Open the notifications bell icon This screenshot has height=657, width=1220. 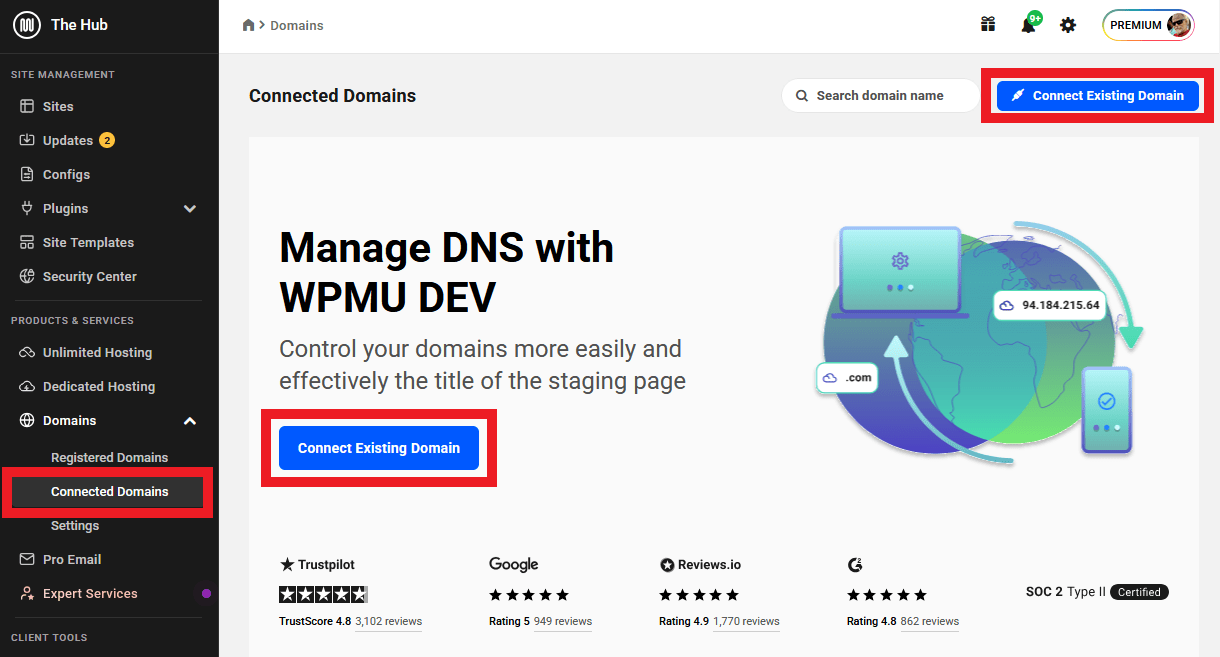click(x=1028, y=25)
